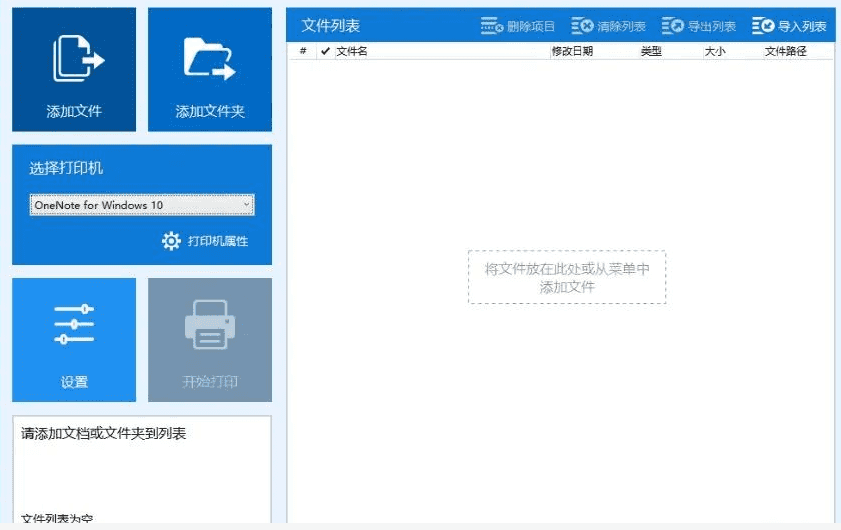Click the message 请添加文档或文件夹到列表
The height and width of the screenshot is (530, 841).
click(x=104, y=433)
